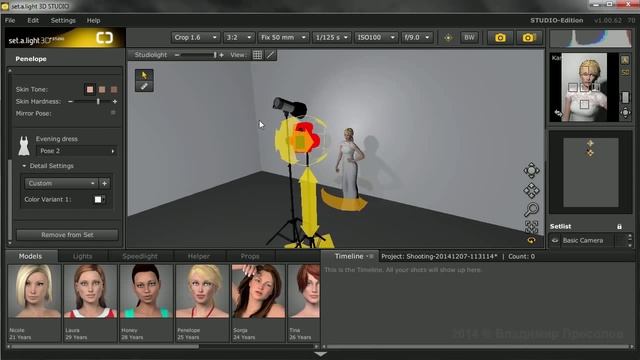Open the 3:2 aspect ratio dropdown
The image size is (640, 360).
pyautogui.click(x=239, y=38)
